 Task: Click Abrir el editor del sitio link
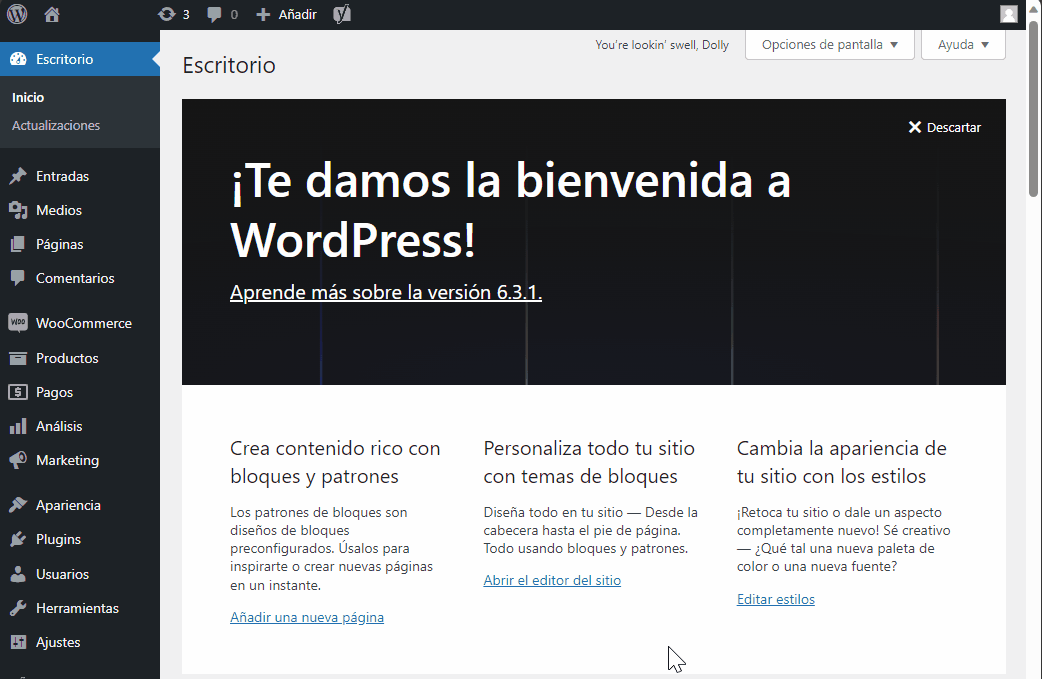pyautogui.click(x=552, y=580)
